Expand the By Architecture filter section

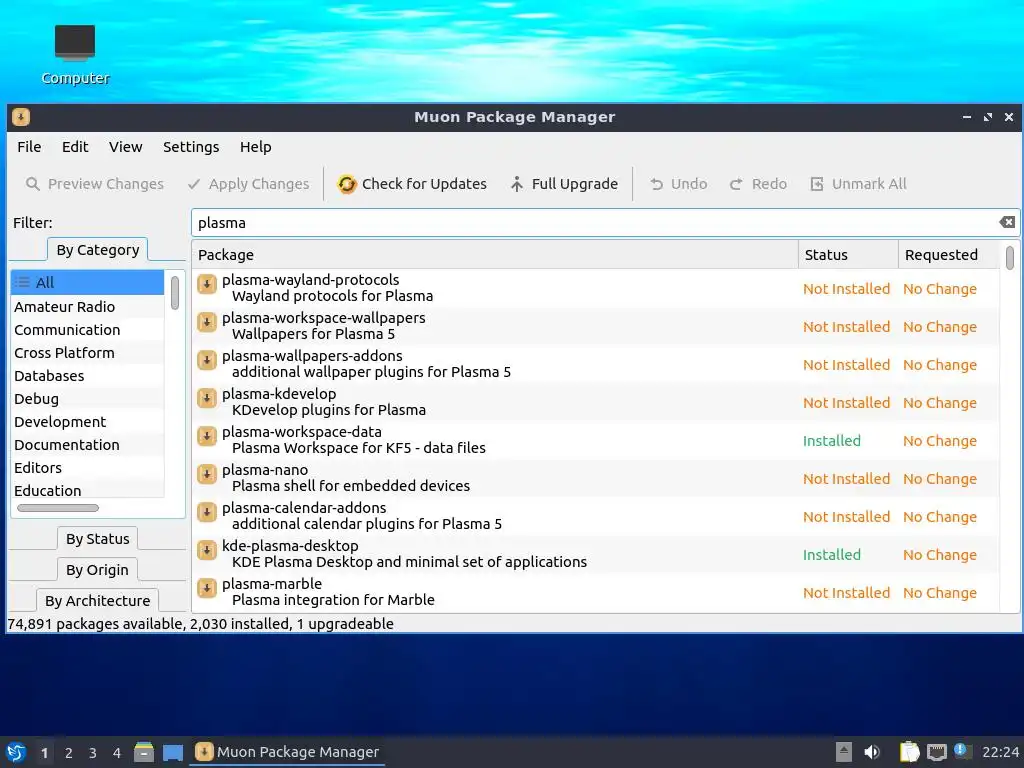click(x=97, y=600)
